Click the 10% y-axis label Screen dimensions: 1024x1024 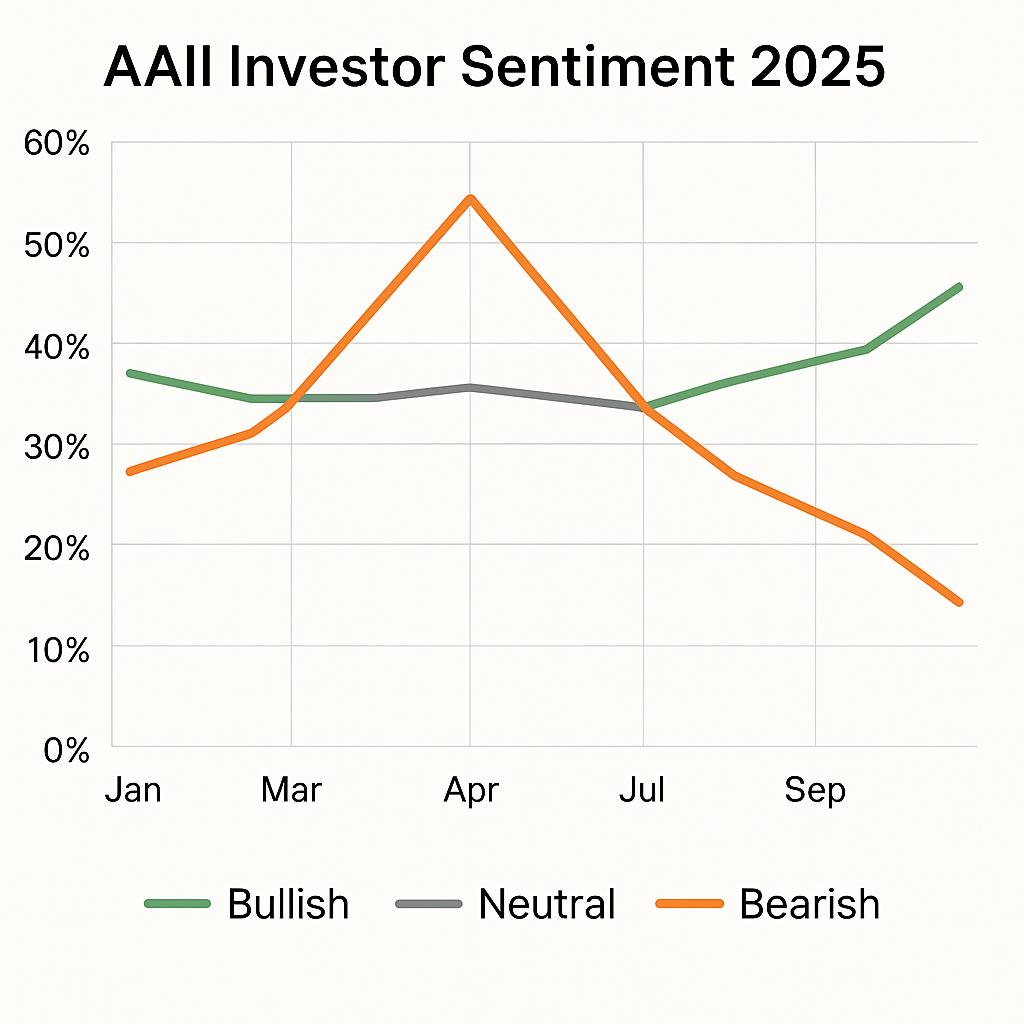pyautogui.click(x=55, y=649)
